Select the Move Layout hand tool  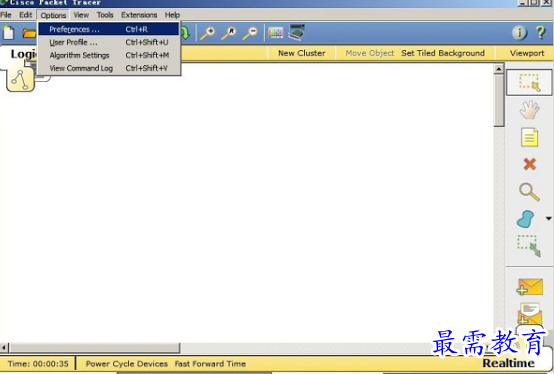click(529, 110)
